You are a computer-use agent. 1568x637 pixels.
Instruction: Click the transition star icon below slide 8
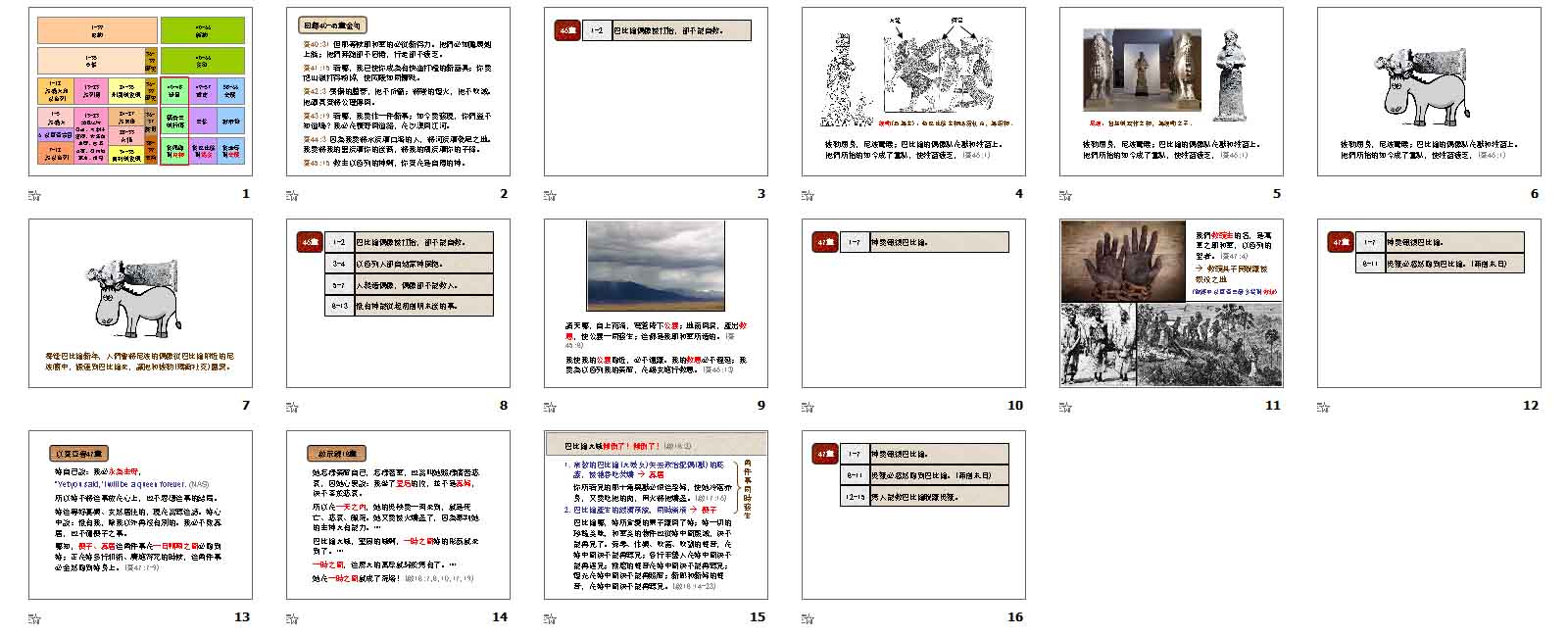coord(292,407)
